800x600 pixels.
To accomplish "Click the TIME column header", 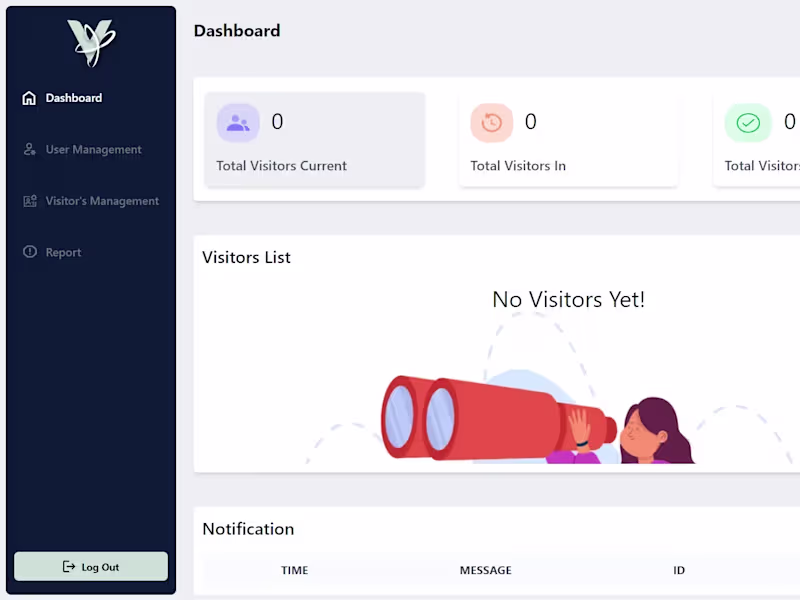I will [x=294, y=570].
